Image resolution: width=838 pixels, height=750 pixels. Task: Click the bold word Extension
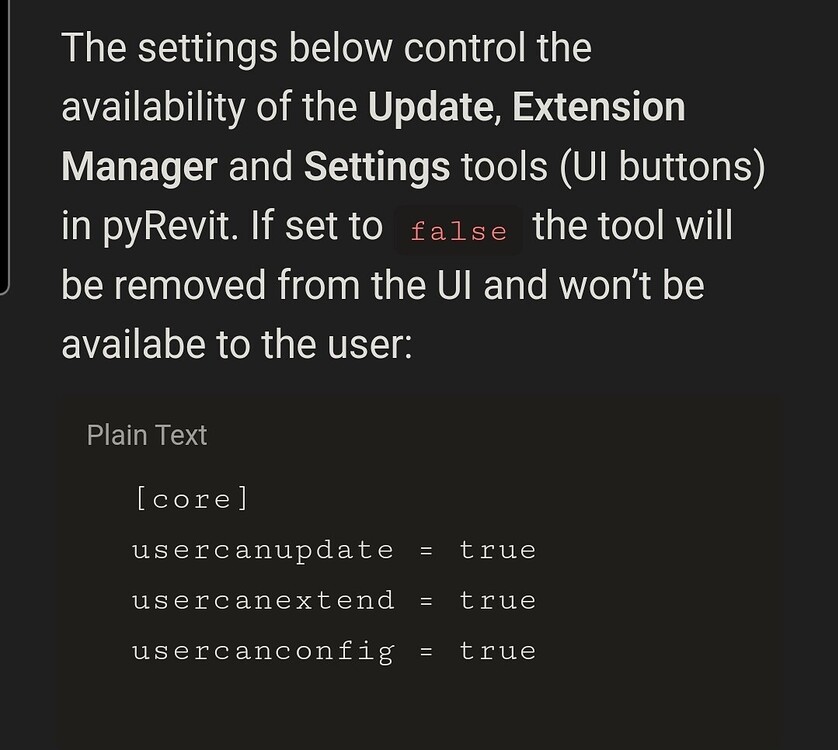coord(599,106)
